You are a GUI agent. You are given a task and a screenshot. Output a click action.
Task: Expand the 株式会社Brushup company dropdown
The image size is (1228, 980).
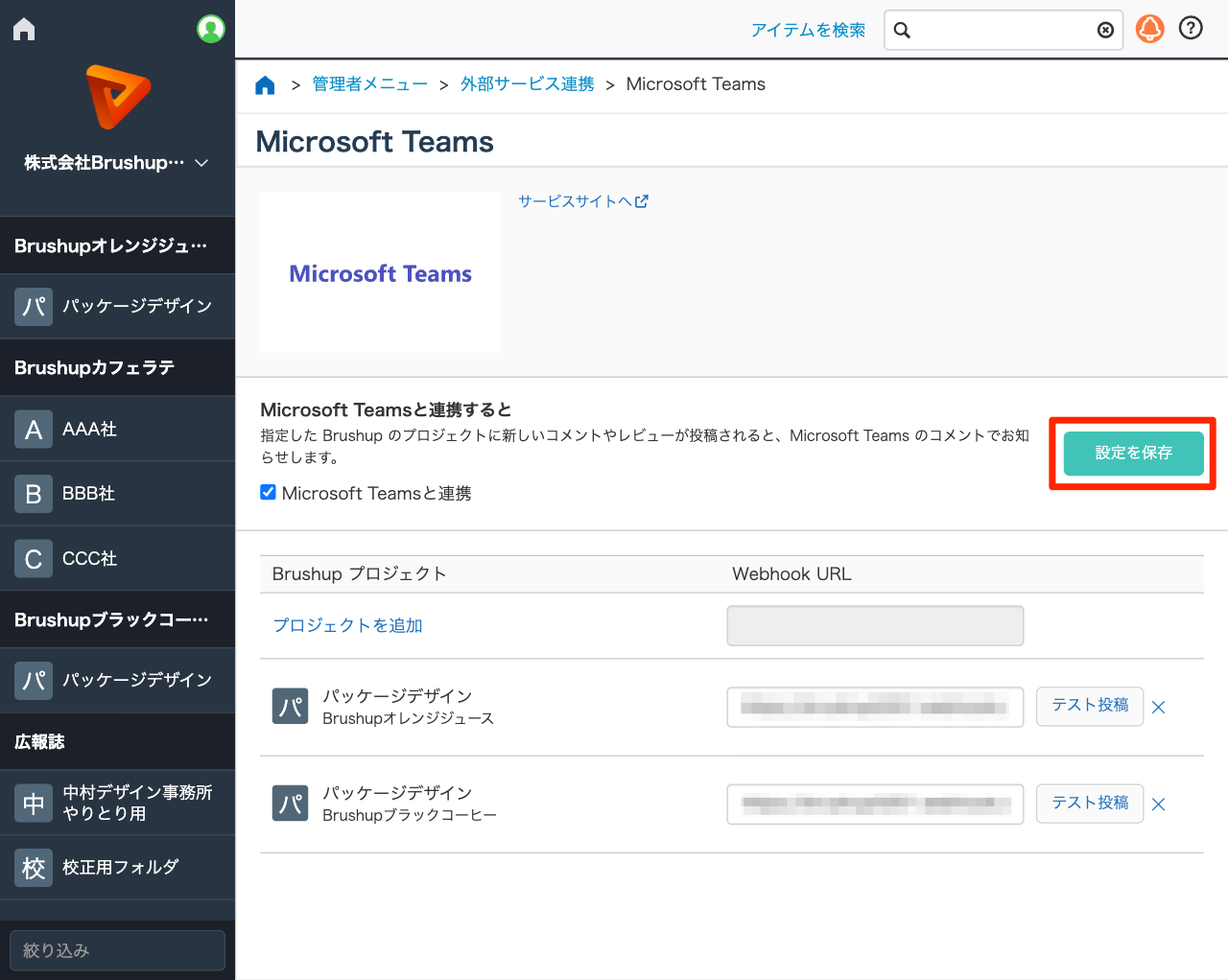coord(117,163)
